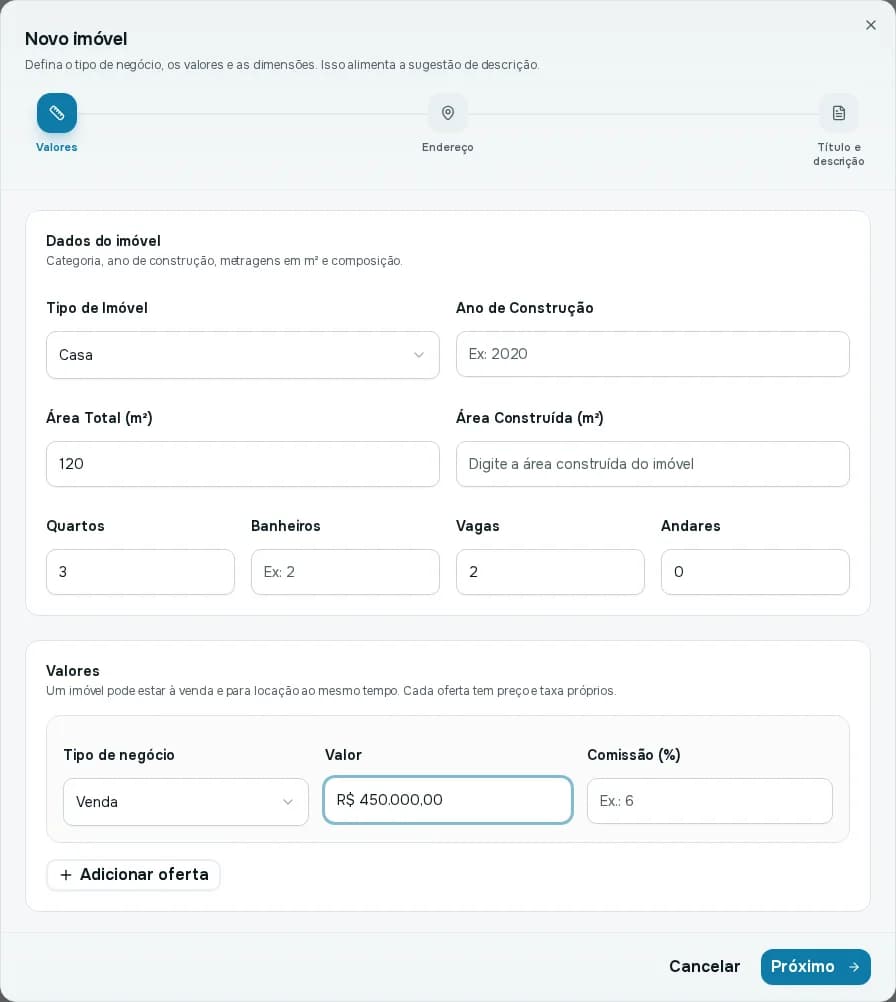Click the chevron beside Casa
This screenshot has height=1002, width=896.
(419, 355)
